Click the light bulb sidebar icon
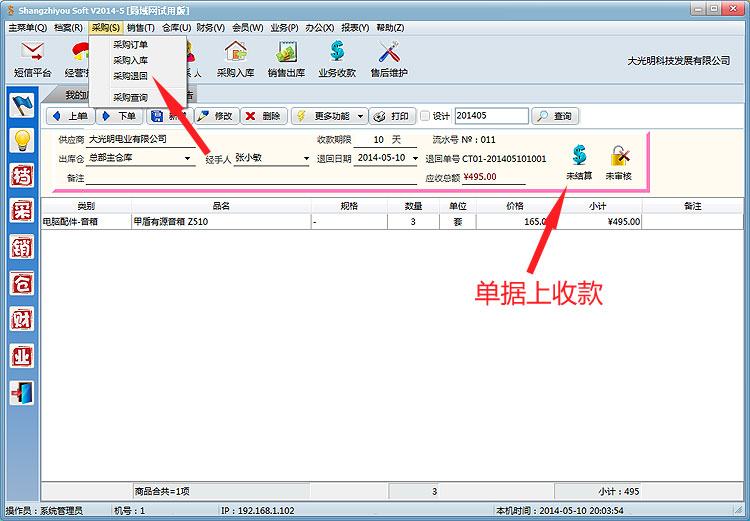 click(22, 140)
